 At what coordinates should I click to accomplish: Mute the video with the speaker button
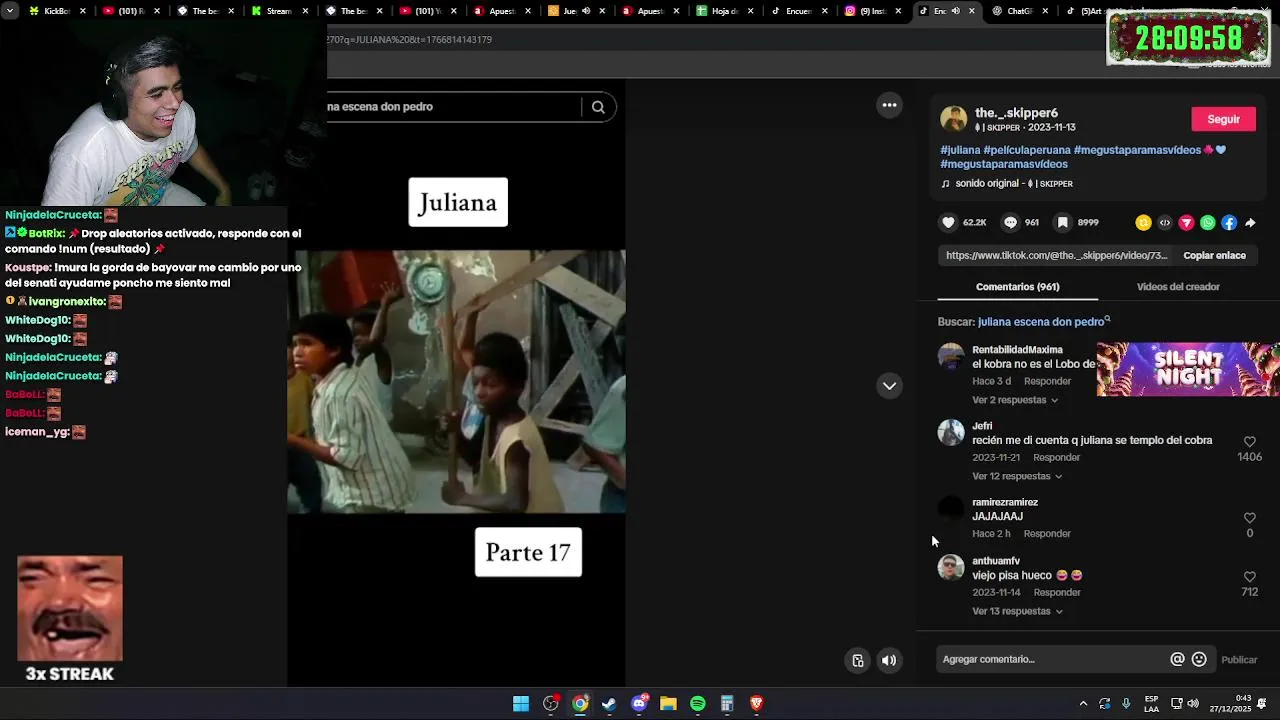point(889,660)
